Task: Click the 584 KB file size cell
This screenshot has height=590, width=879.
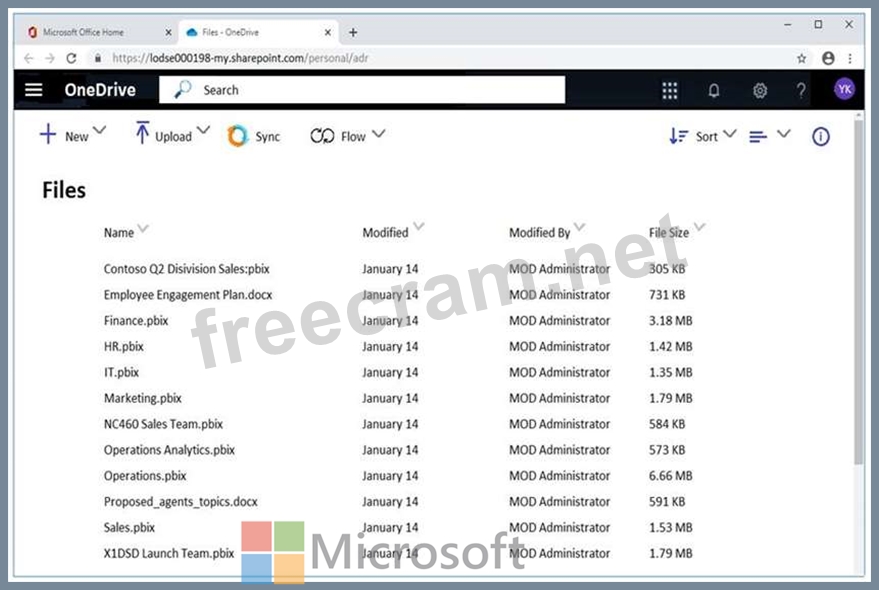Action: click(667, 423)
